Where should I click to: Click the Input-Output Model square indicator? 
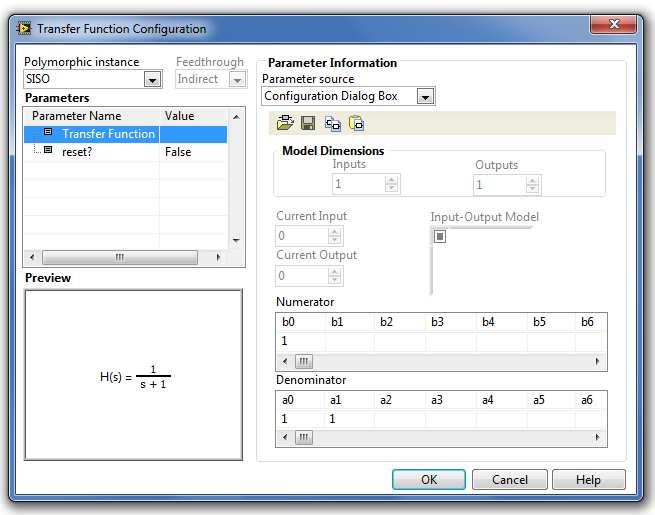pyautogui.click(x=439, y=236)
